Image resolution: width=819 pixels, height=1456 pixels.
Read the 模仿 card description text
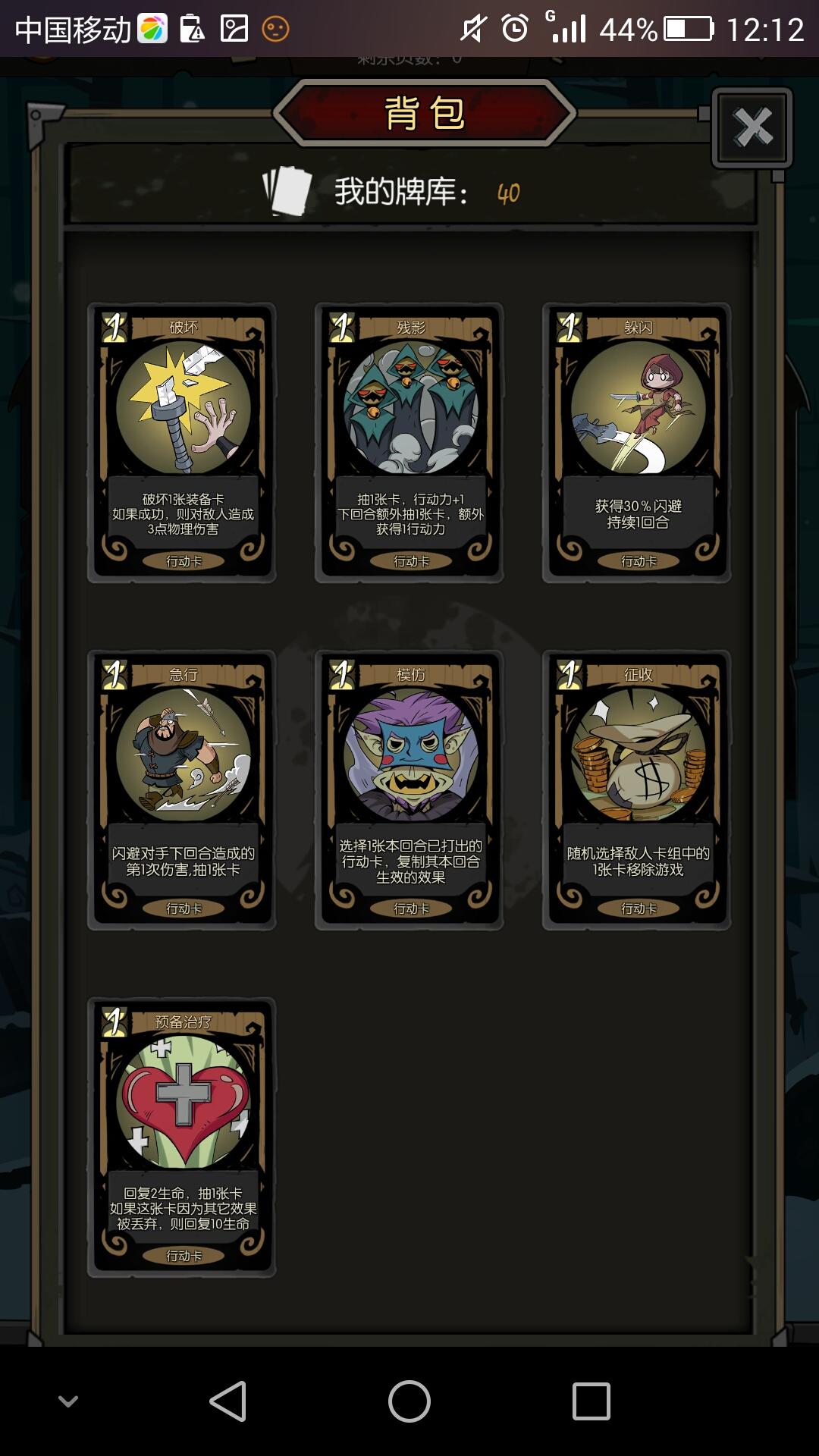[410, 861]
